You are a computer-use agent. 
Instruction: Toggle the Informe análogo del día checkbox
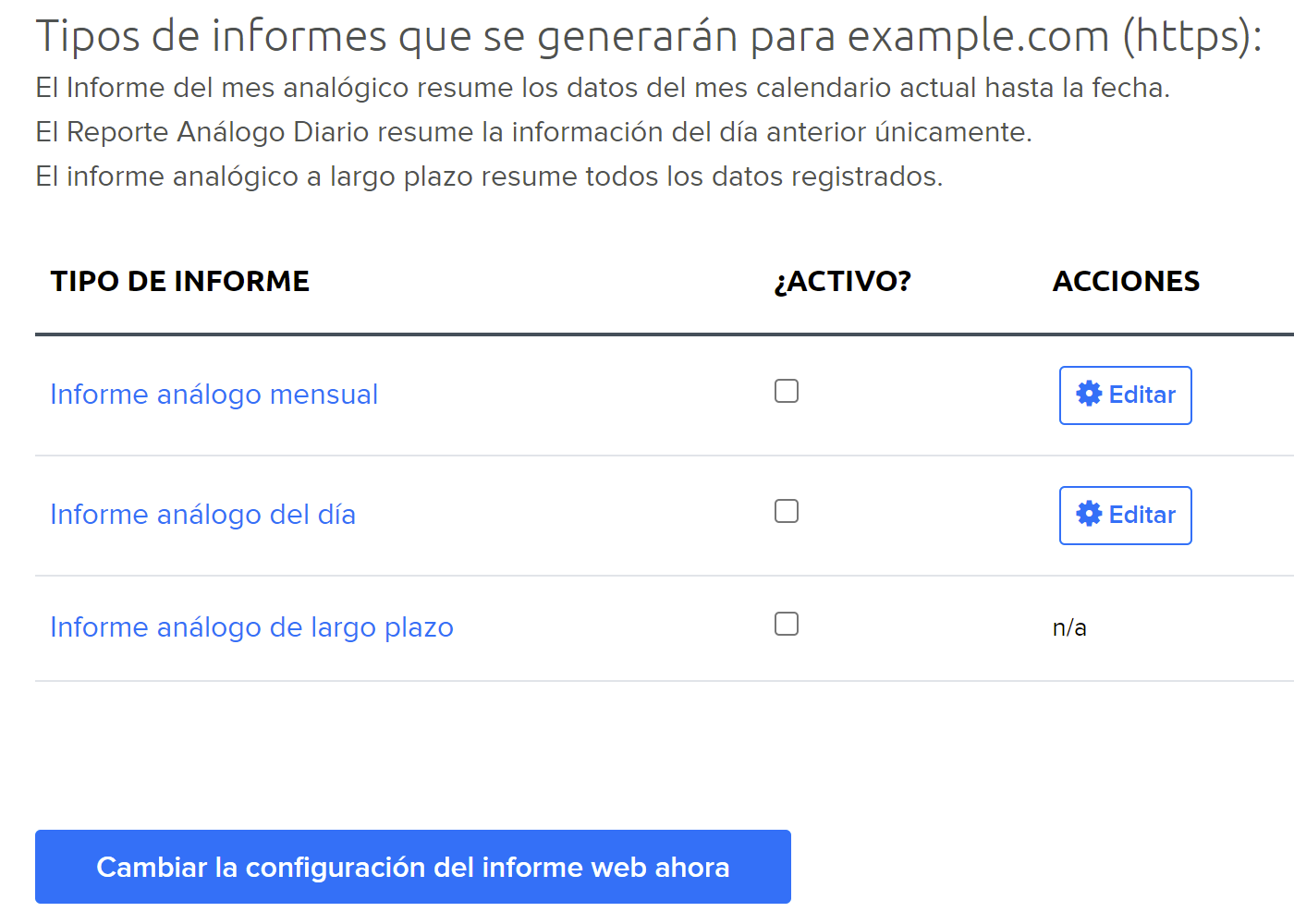[787, 511]
